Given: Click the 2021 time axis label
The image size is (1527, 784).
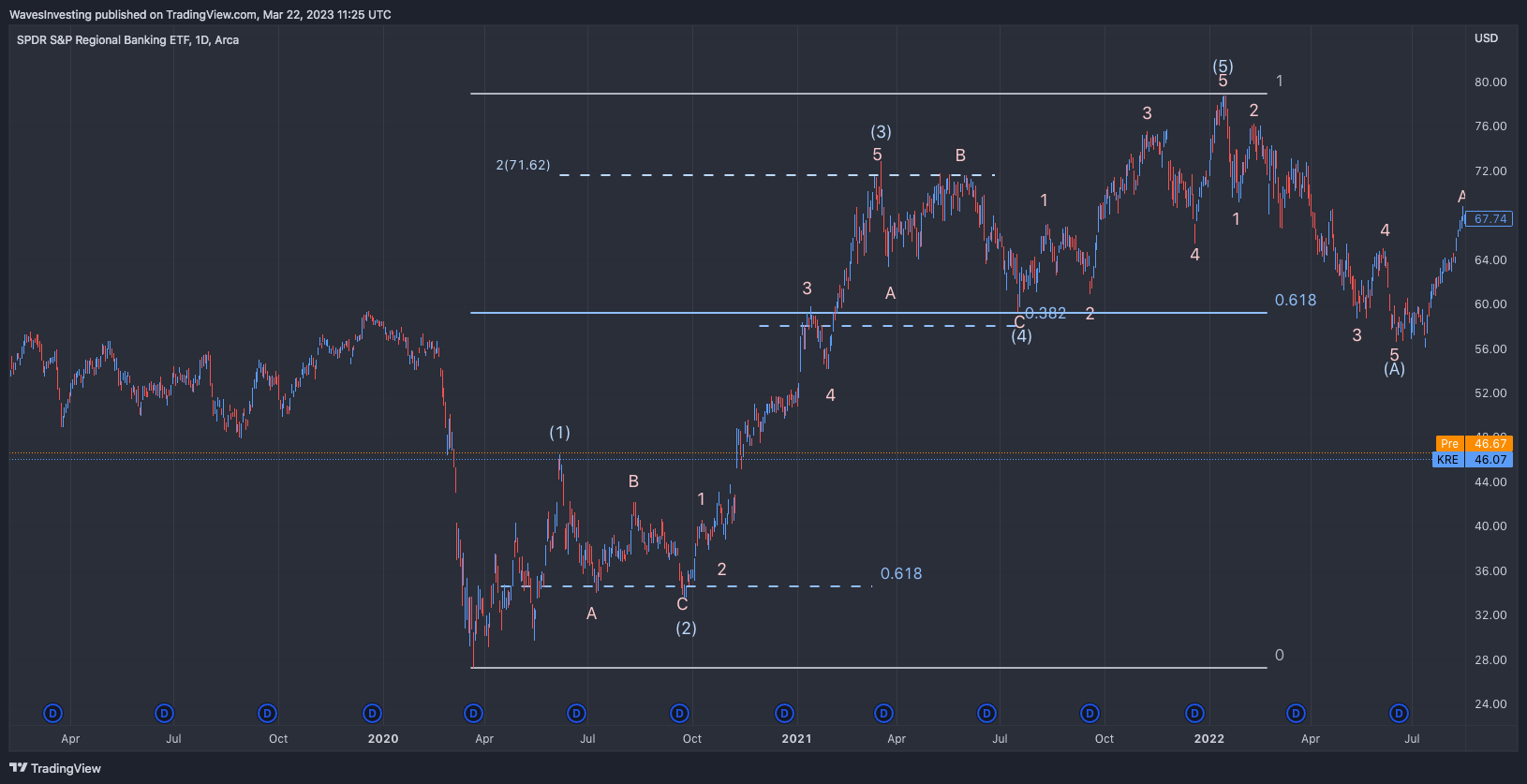Looking at the screenshot, I should pos(797,739).
